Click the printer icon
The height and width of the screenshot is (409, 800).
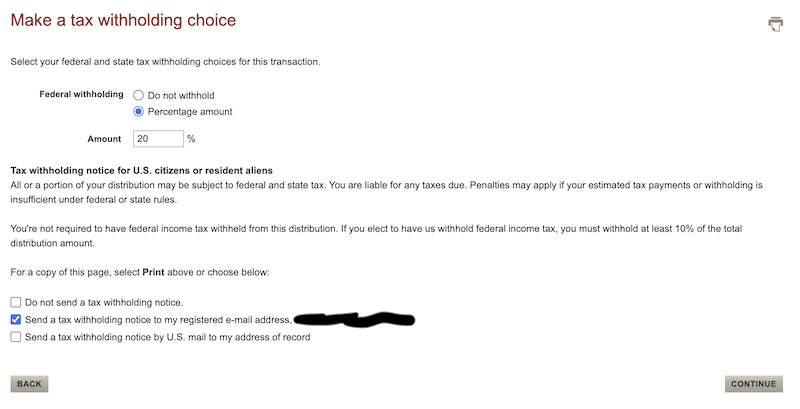click(x=775, y=24)
